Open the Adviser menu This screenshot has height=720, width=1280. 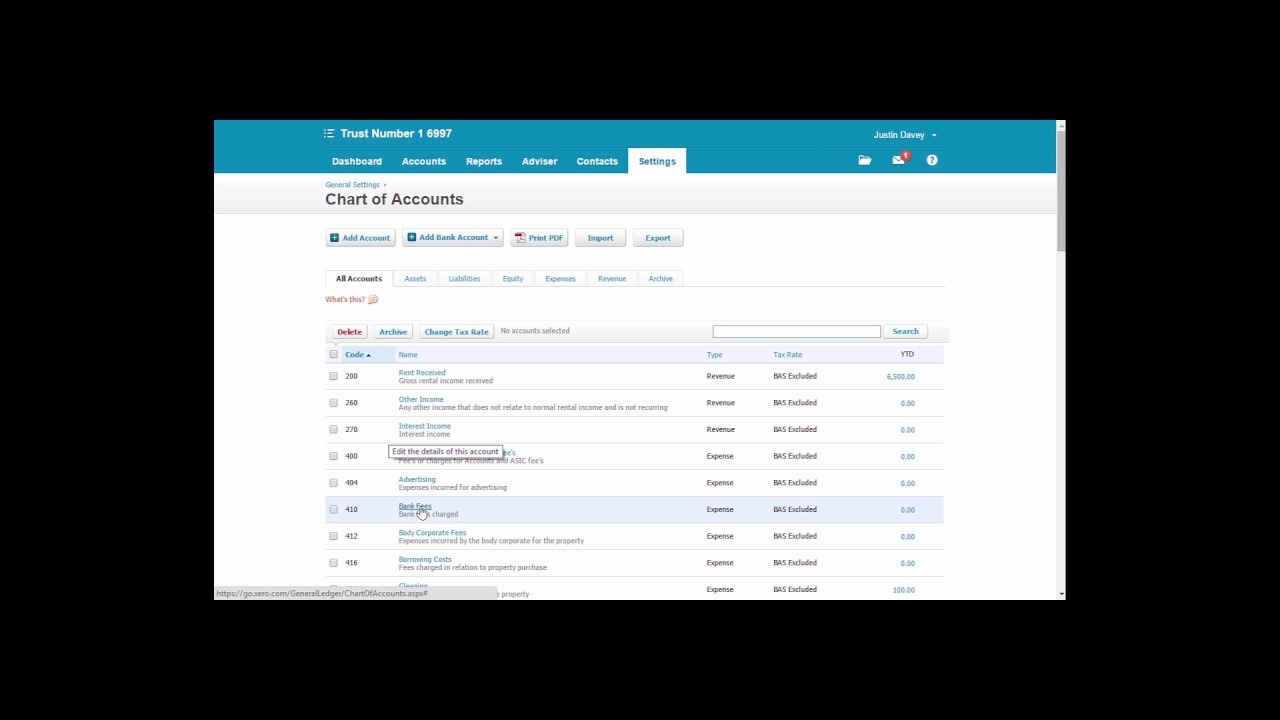click(x=540, y=161)
